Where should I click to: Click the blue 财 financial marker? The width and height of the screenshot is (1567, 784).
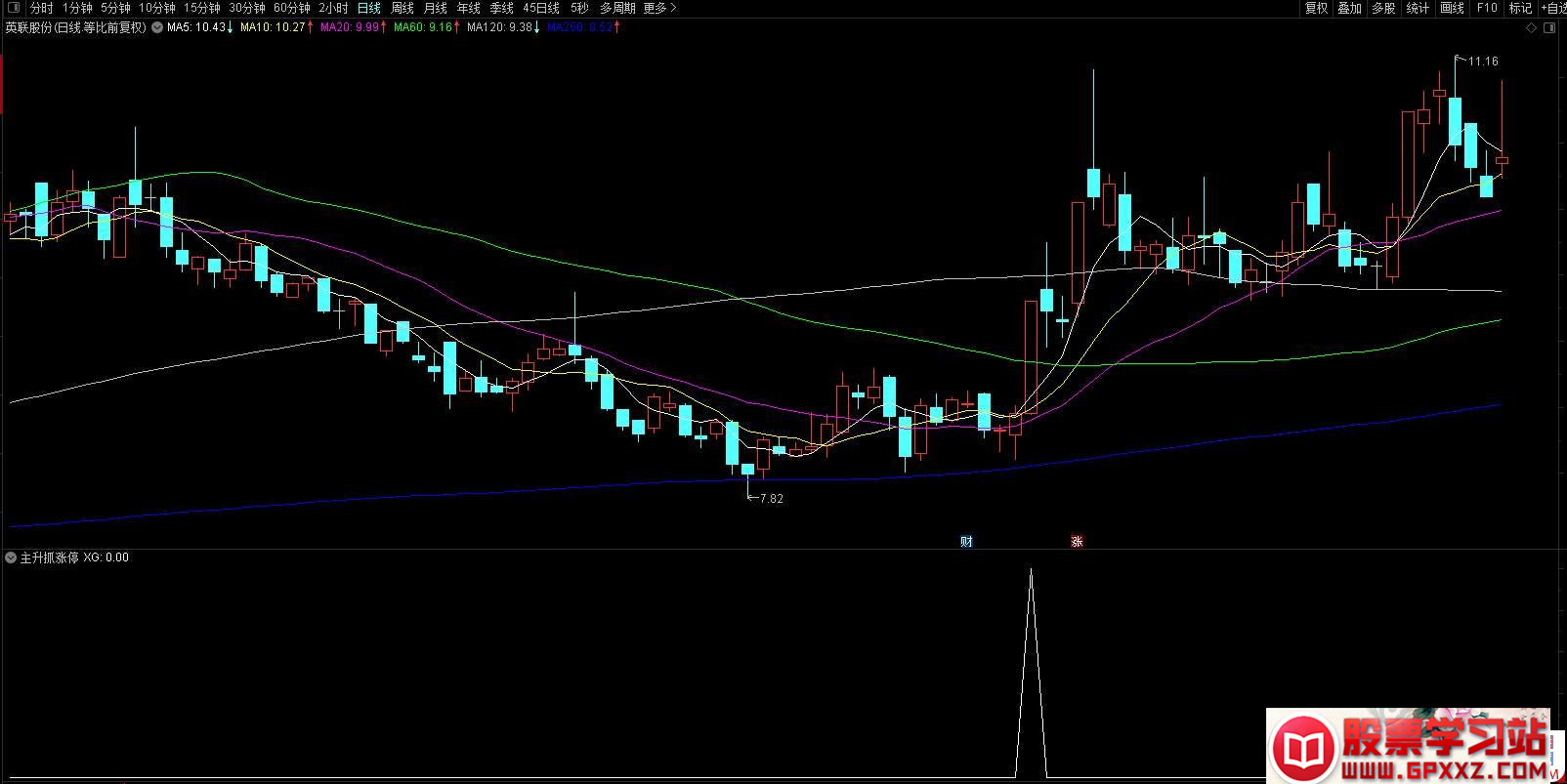point(966,542)
